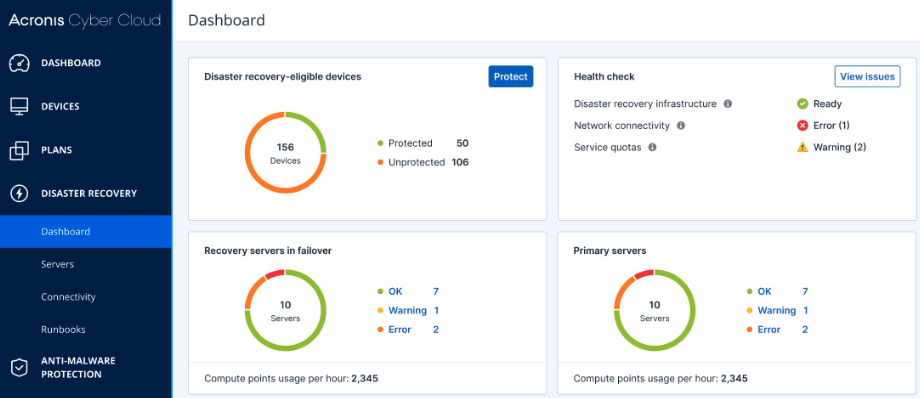
Task: Click info icon beside Service quotas
Action: (652, 147)
